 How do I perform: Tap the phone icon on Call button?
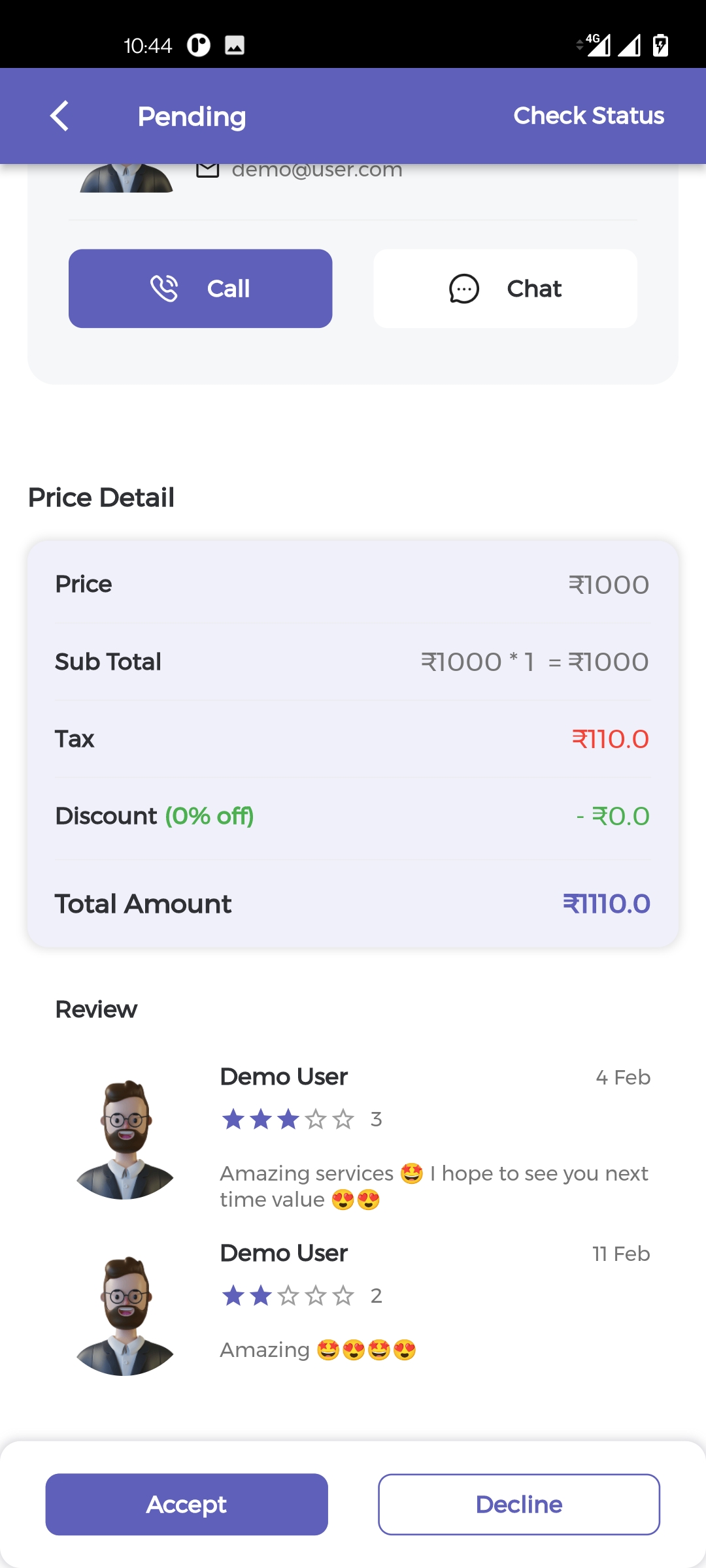[x=163, y=289]
